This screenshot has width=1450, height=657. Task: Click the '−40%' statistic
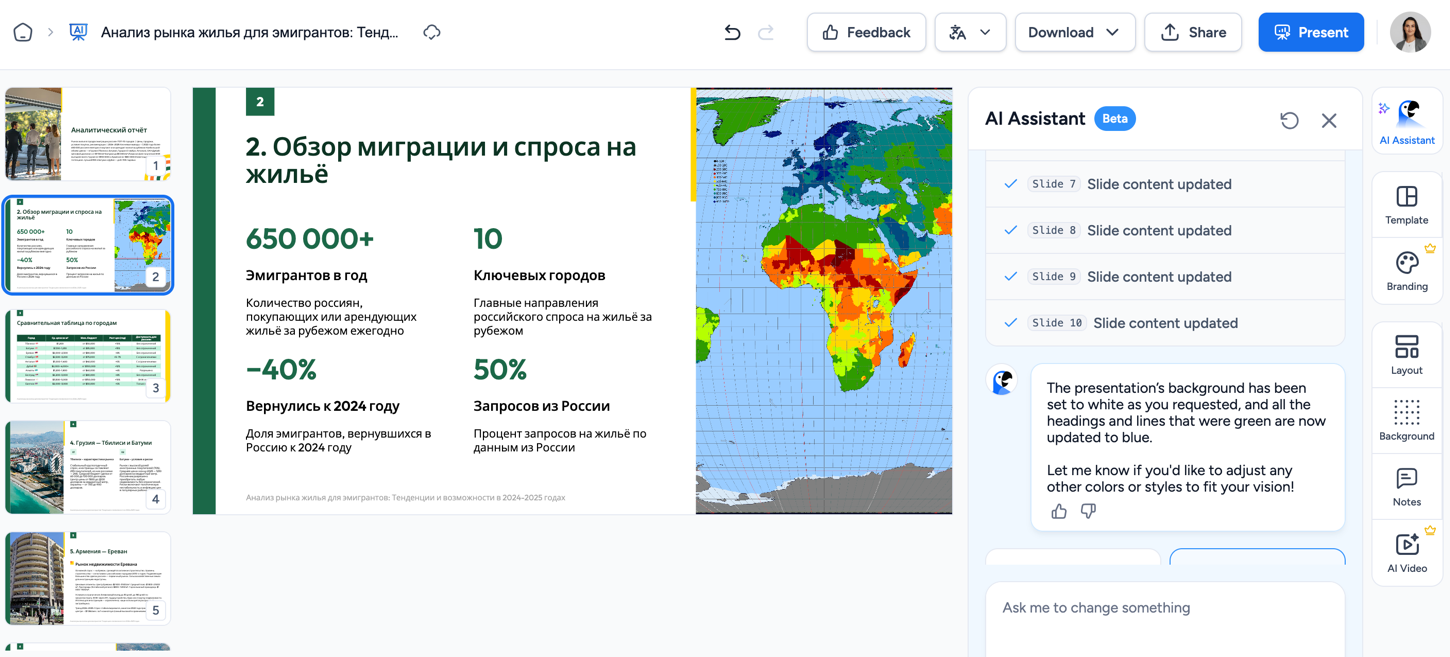[281, 370]
